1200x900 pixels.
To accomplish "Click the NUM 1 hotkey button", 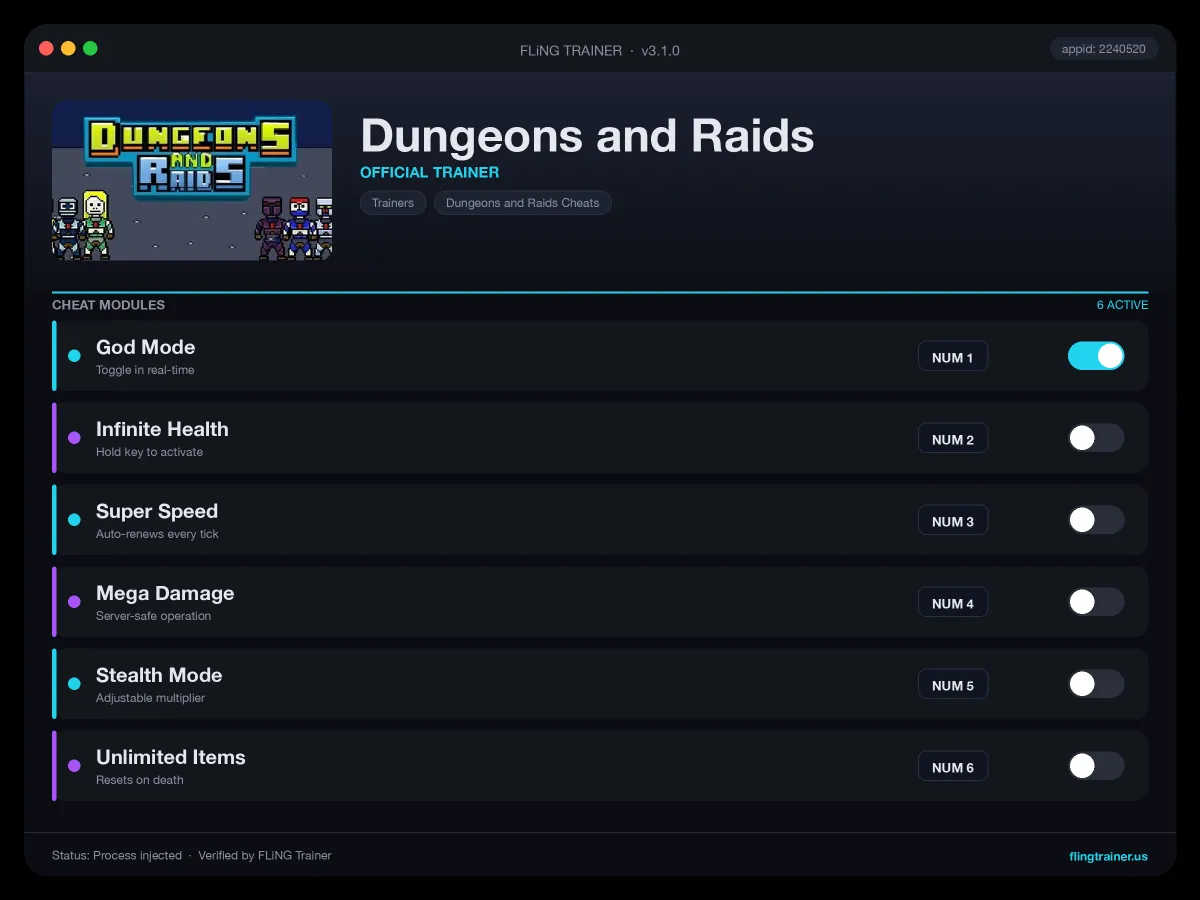I will tap(953, 357).
